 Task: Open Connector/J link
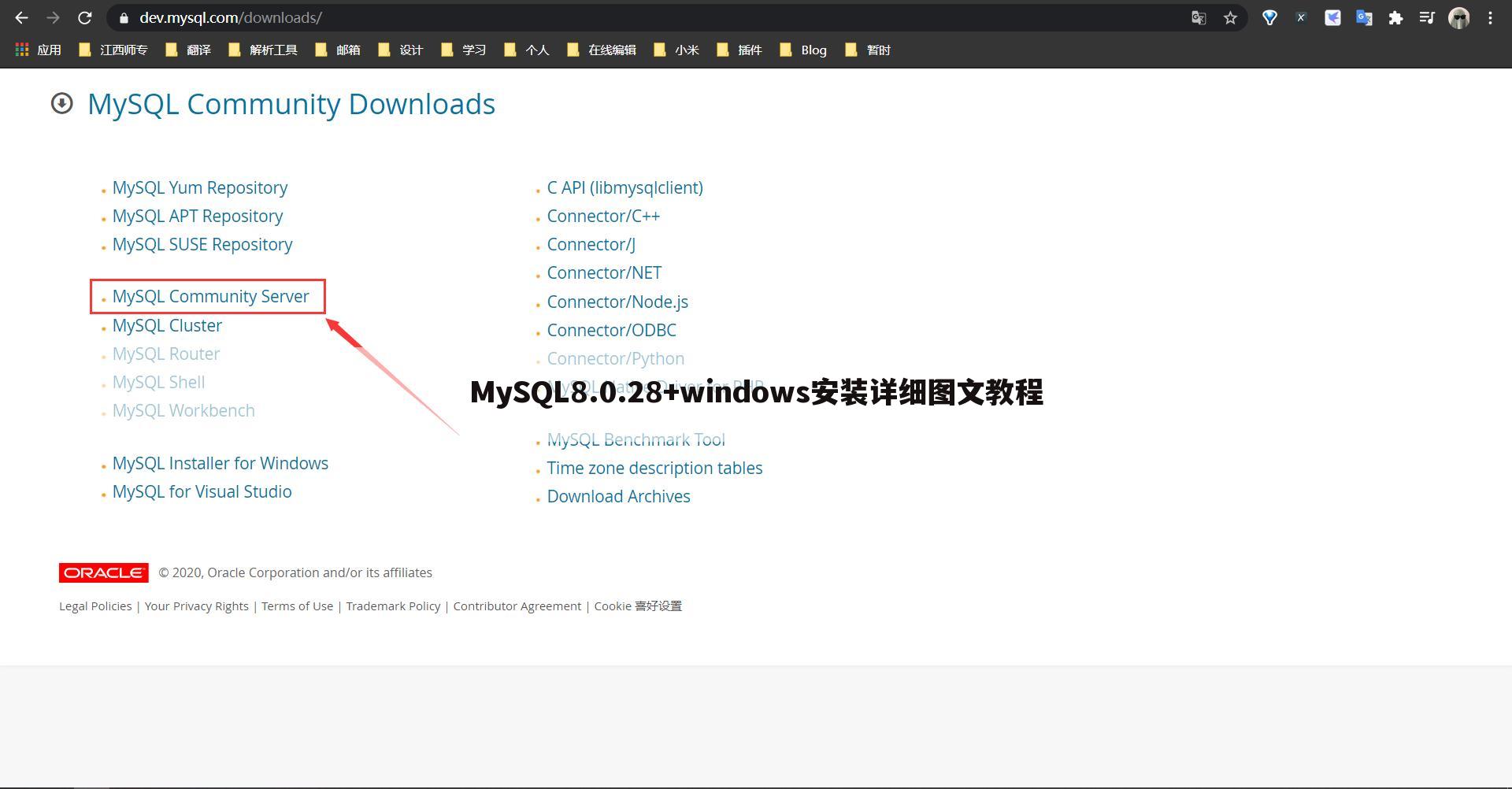coord(591,244)
